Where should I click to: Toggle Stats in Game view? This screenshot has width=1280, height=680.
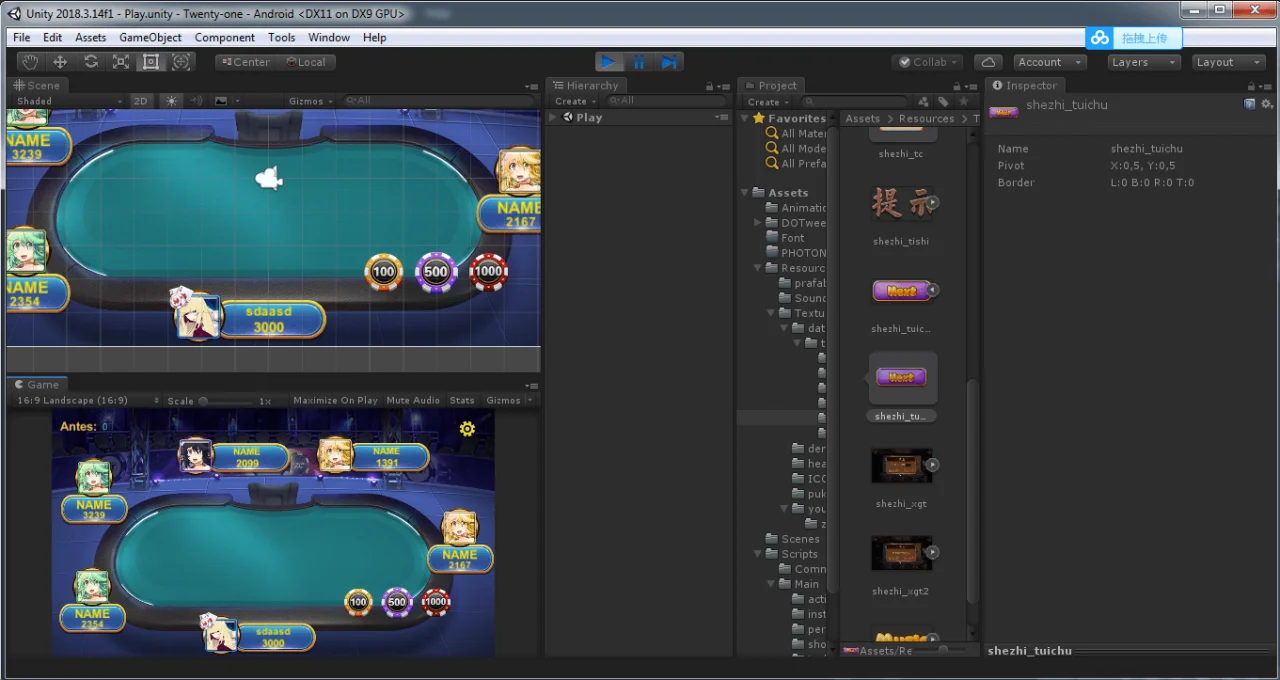462,401
